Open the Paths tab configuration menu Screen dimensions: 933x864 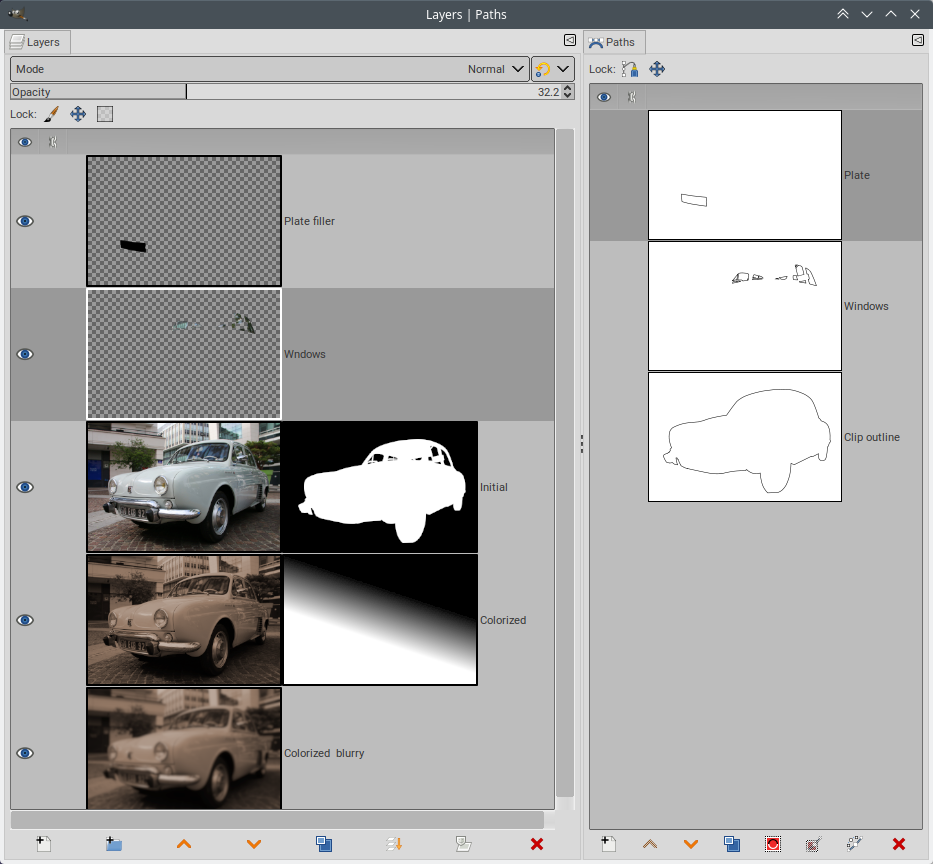(917, 41)
